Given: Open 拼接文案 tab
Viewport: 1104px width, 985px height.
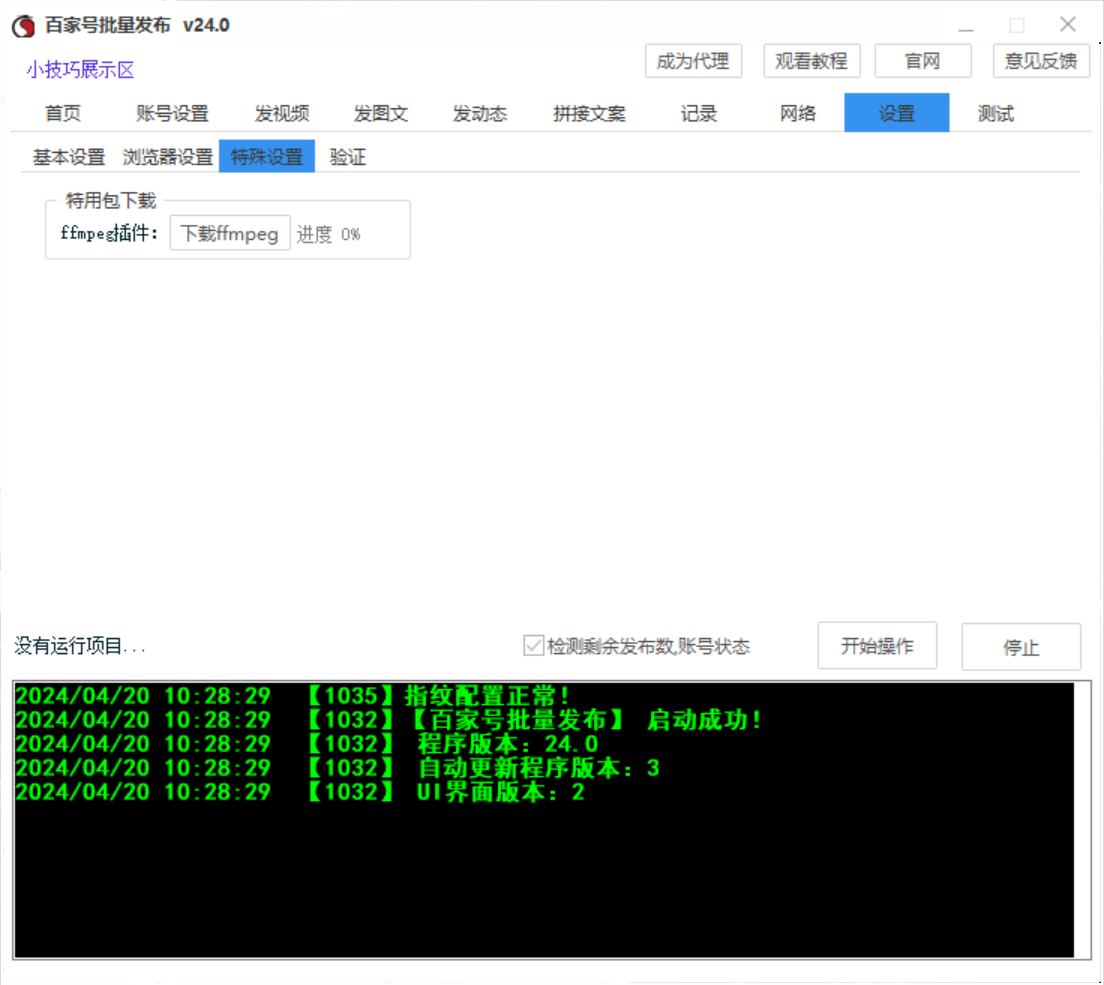Looking at the screenshot, I should click(589, 113).
